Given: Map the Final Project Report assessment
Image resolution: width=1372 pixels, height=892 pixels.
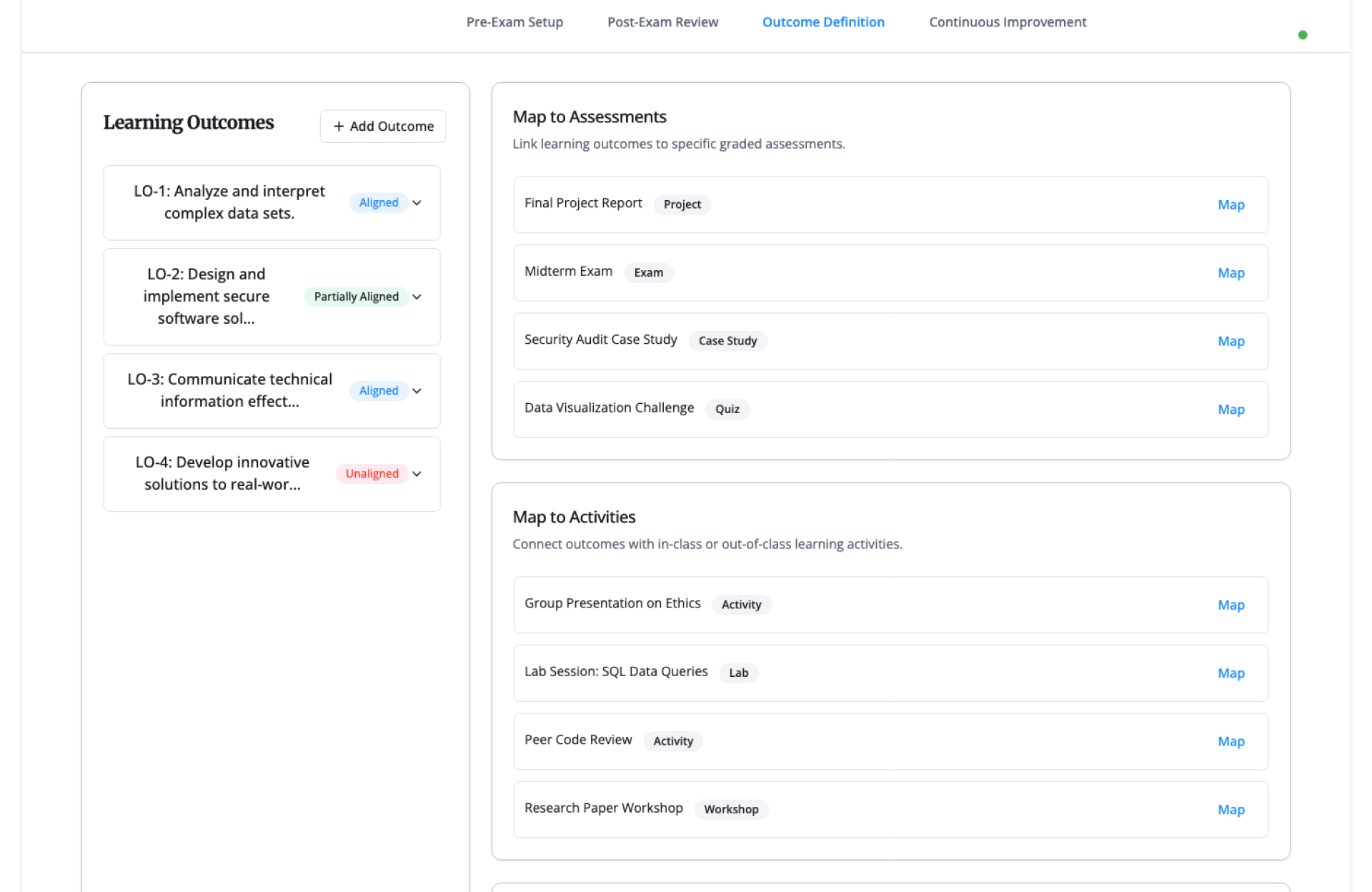Looking at the screenshot, I should pyautogui.click(x=1231, y=205).
